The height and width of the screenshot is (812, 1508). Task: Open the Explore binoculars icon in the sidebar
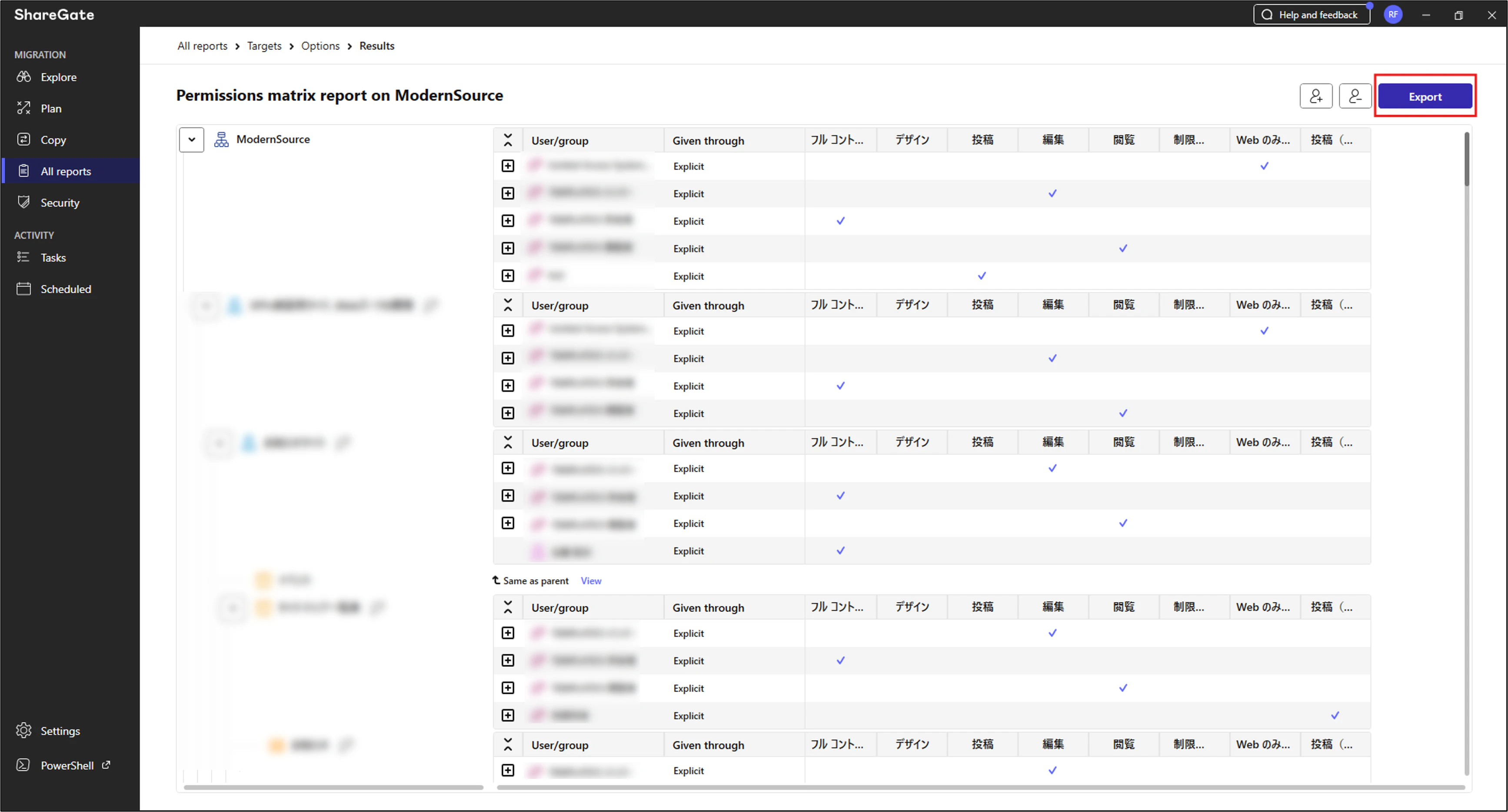tap(23, 77)
